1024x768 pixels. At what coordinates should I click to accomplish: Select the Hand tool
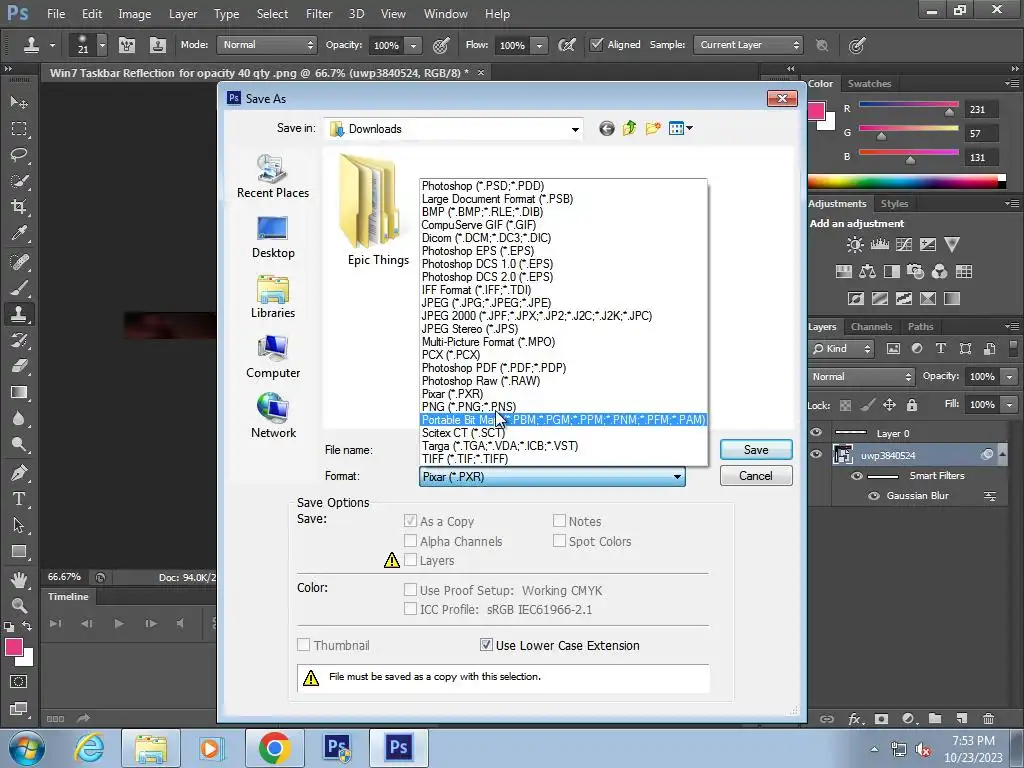click(x=19, y=579)
